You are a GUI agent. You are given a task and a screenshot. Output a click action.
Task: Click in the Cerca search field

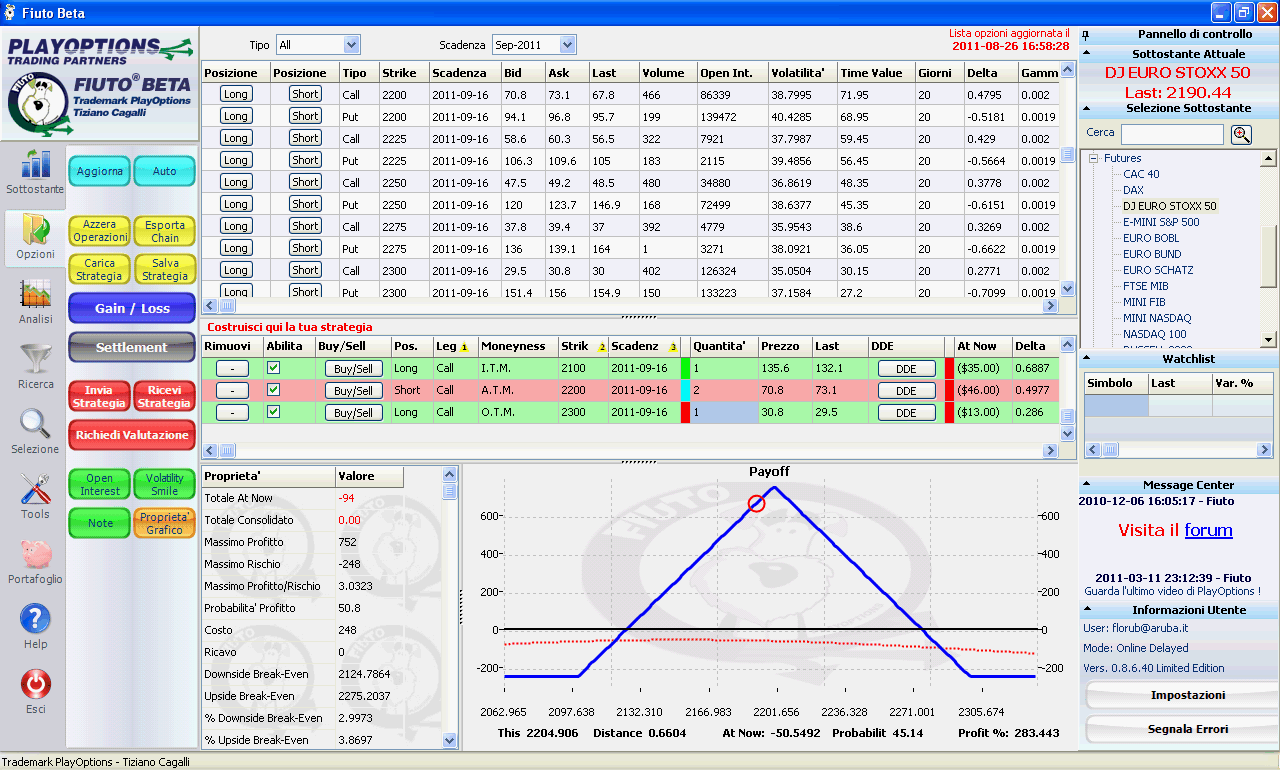pyautogui.click(x=1172, y=134)
